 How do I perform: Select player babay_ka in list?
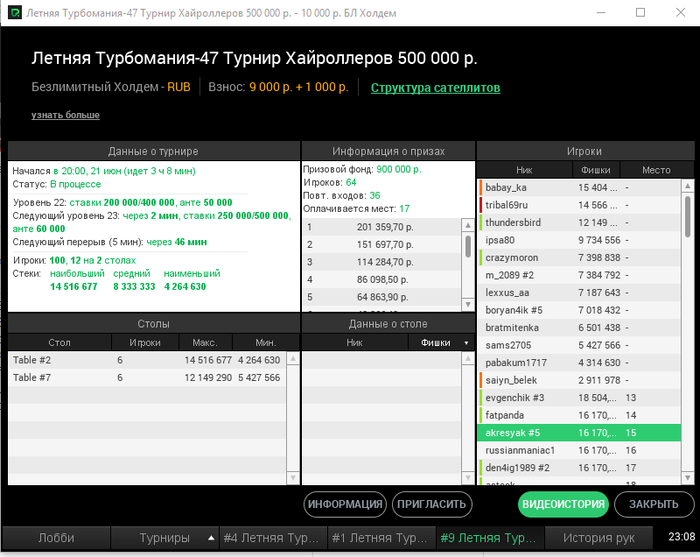(x=579, y=187)
